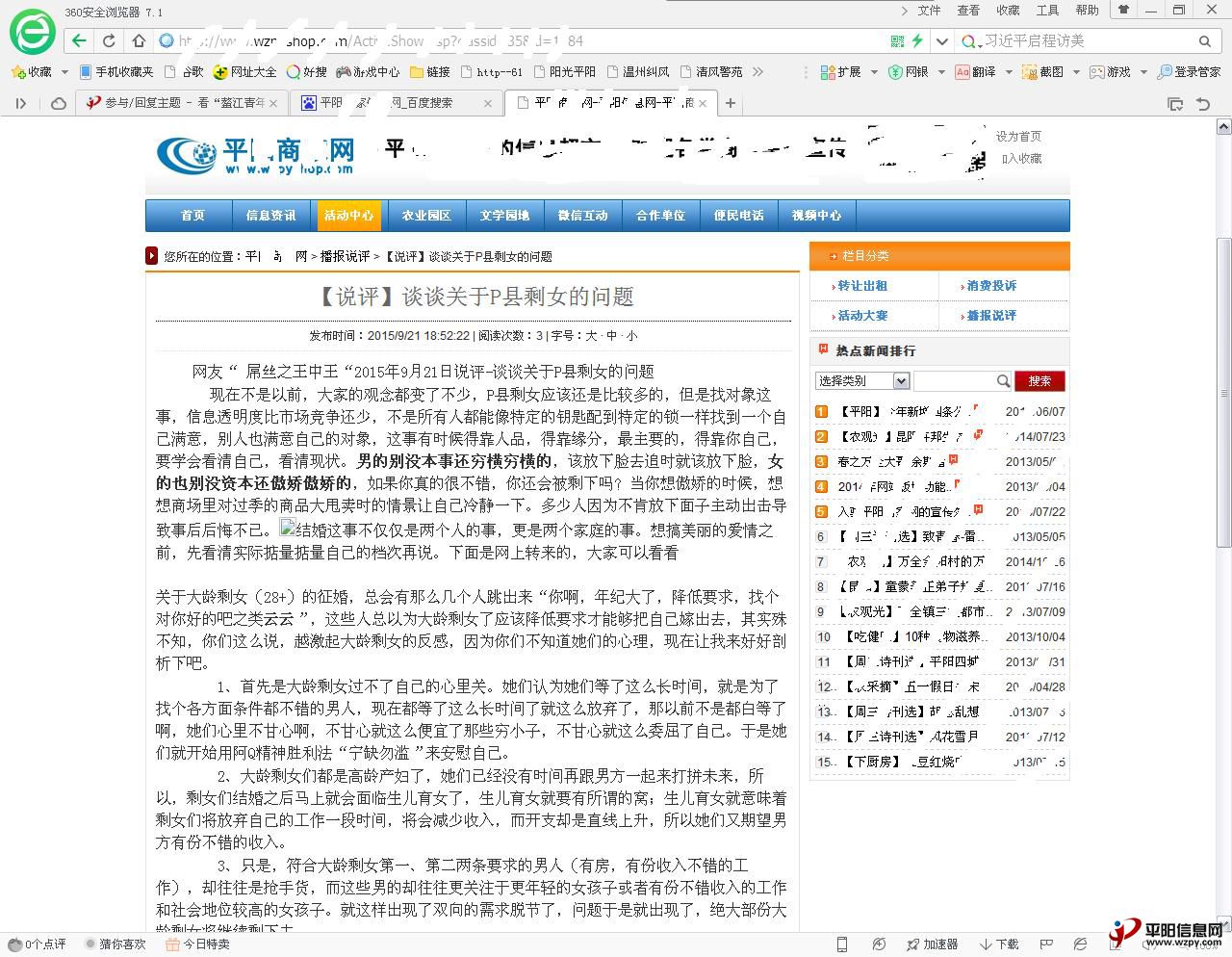Click the red 搜索 button in sidebar
Screen dimensions: 1232x957
[1039, 381]
